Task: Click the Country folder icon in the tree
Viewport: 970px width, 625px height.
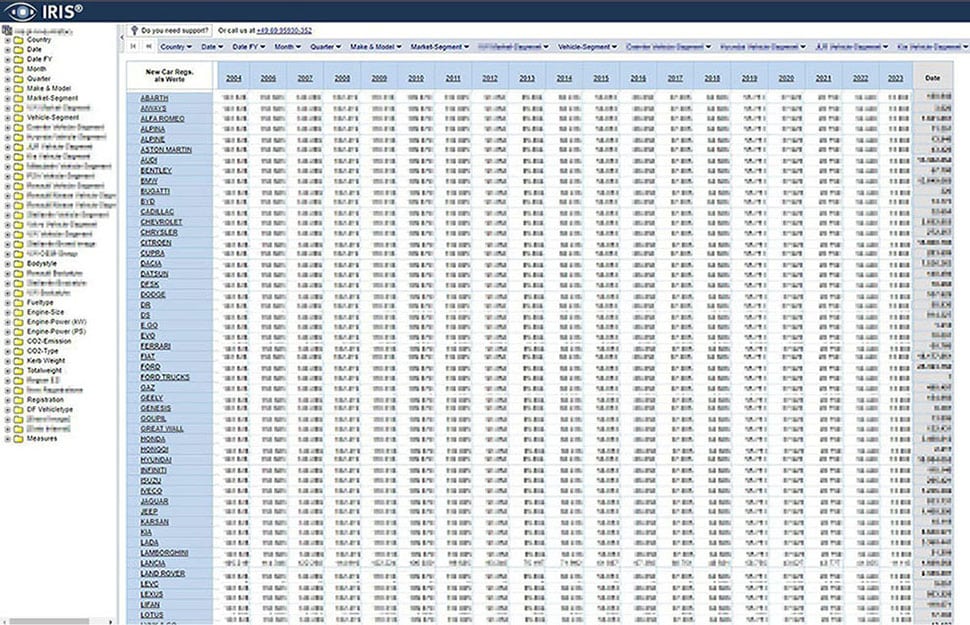Action: tap(19, 40)
